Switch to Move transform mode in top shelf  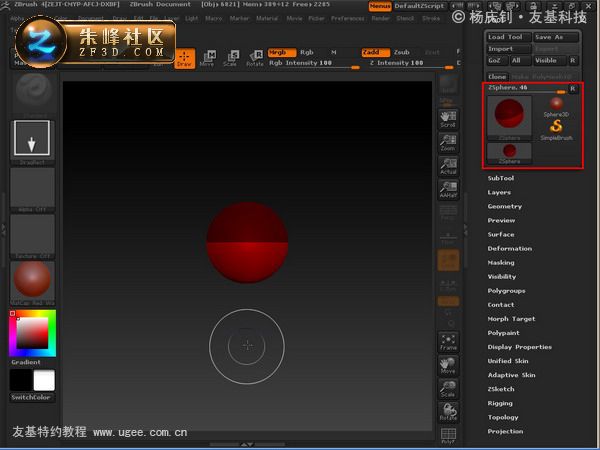207,59
